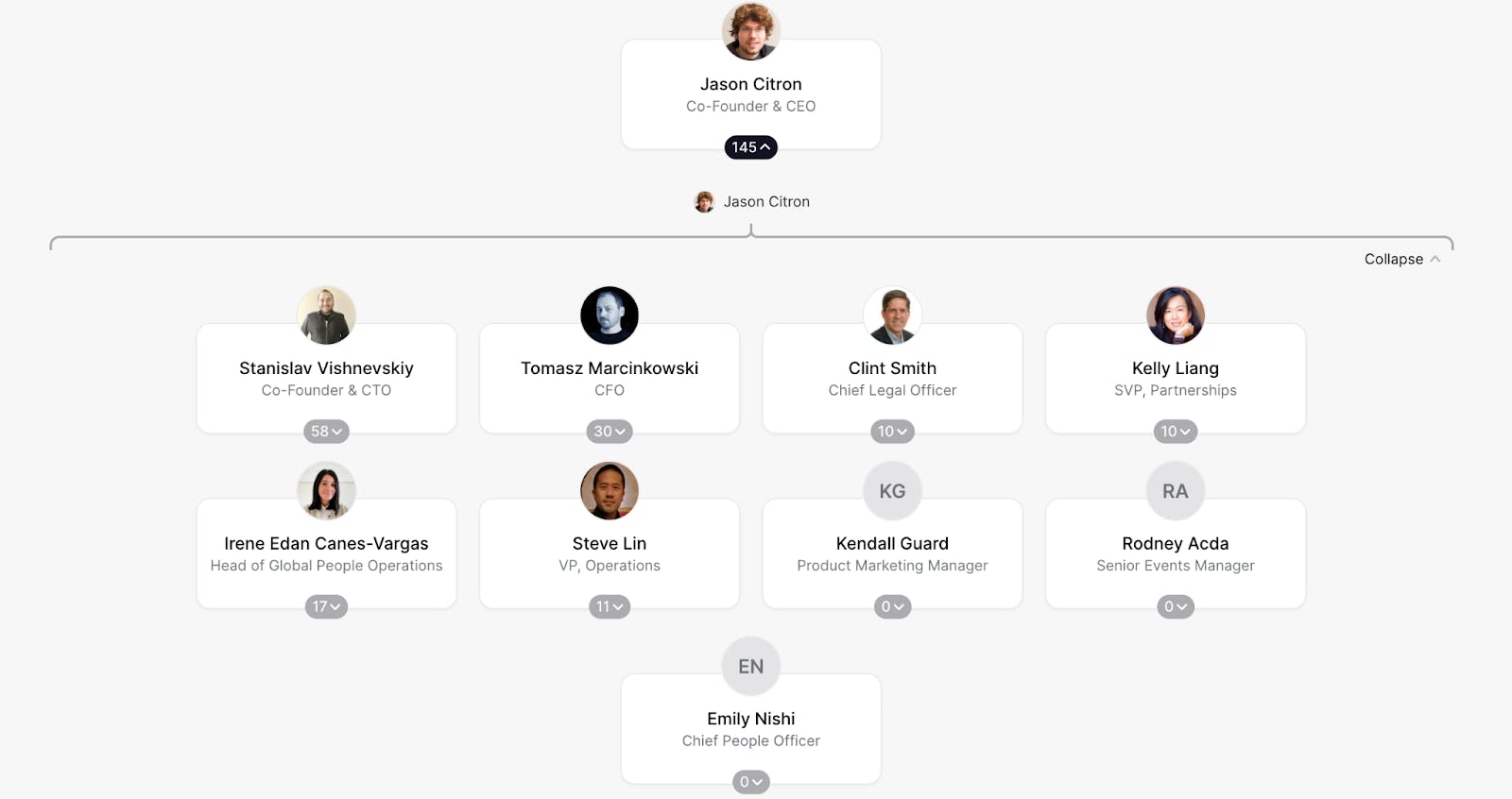Collapse Jason Citron's 145 reports badge
The width and height of the screenshot is (1512, 799).
click(750, 147)
